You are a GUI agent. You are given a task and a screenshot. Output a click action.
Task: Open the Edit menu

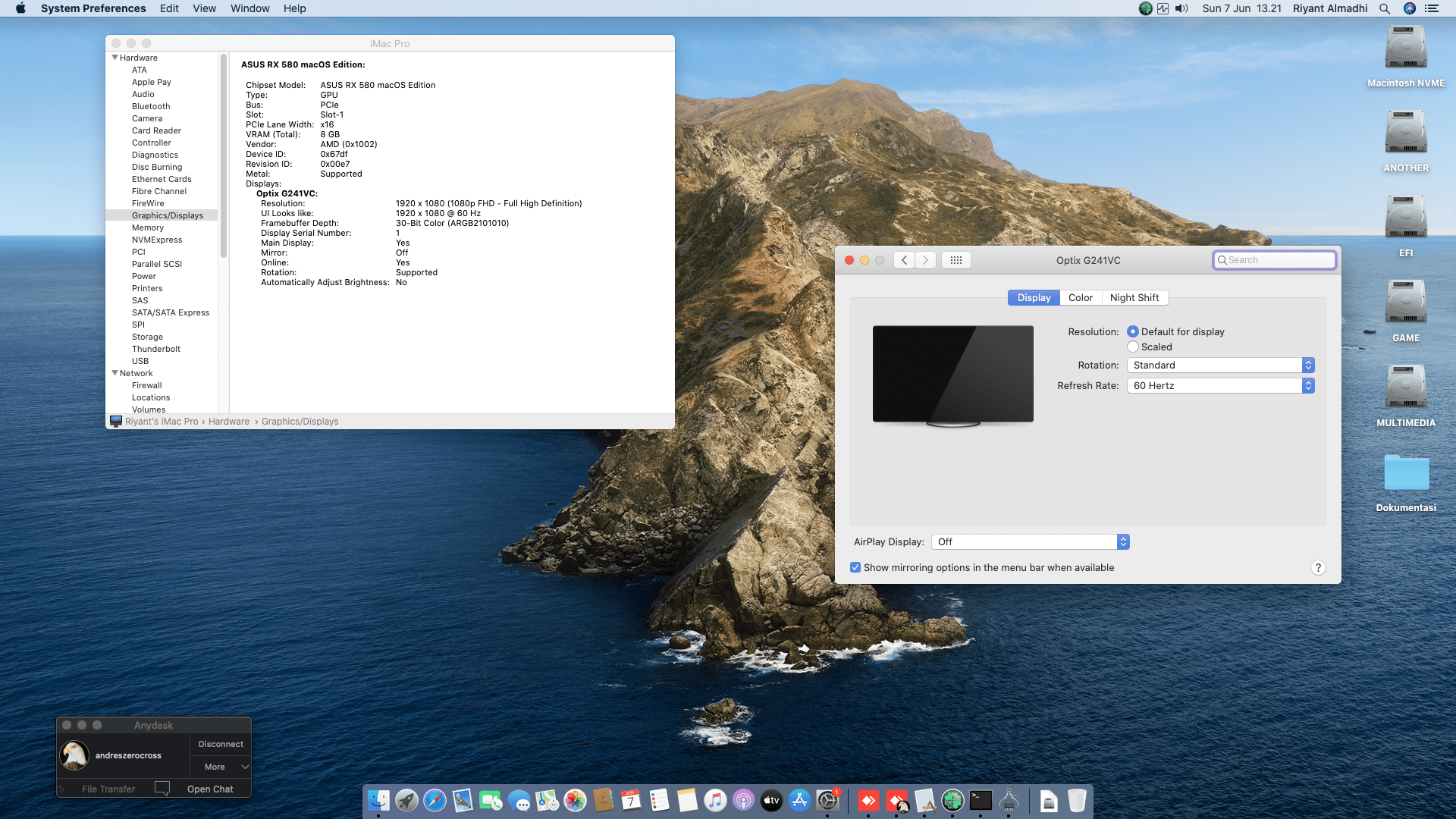click(x=169, y=8)
